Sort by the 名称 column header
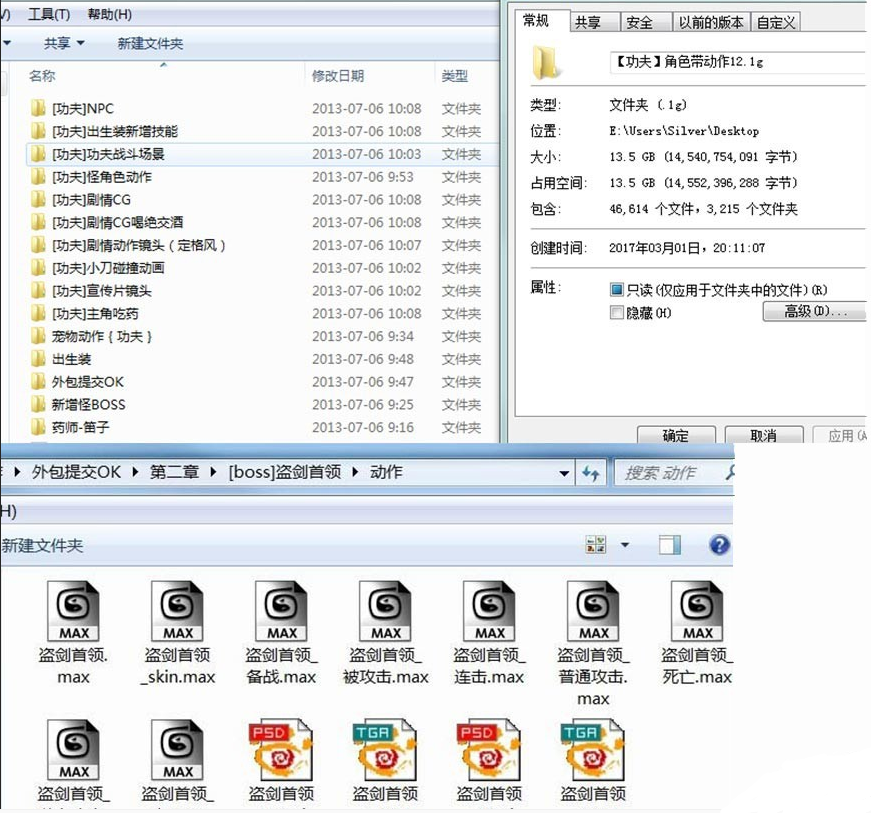The image size is (871, 813). [42, 76]
